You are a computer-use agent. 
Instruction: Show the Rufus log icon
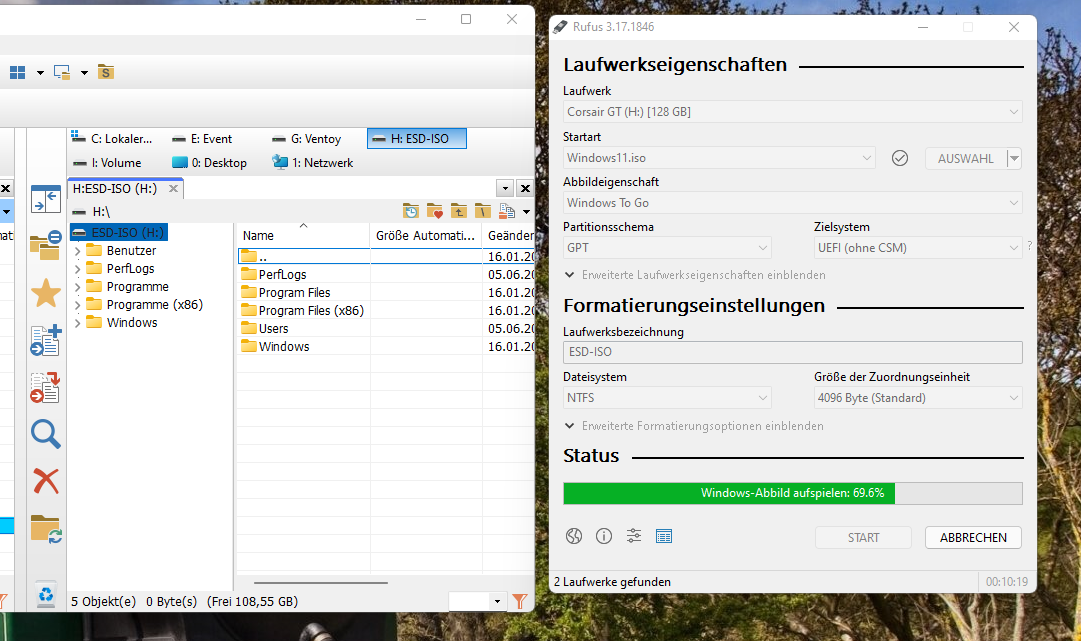[664, 536]
